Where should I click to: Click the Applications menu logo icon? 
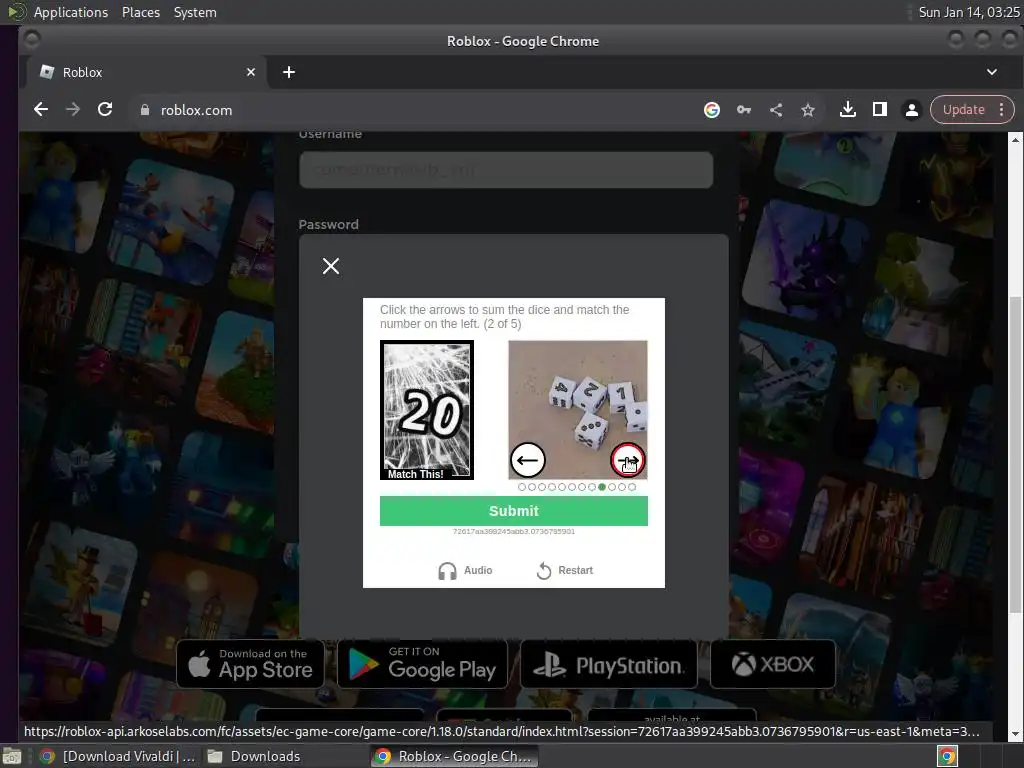point(17,12)
